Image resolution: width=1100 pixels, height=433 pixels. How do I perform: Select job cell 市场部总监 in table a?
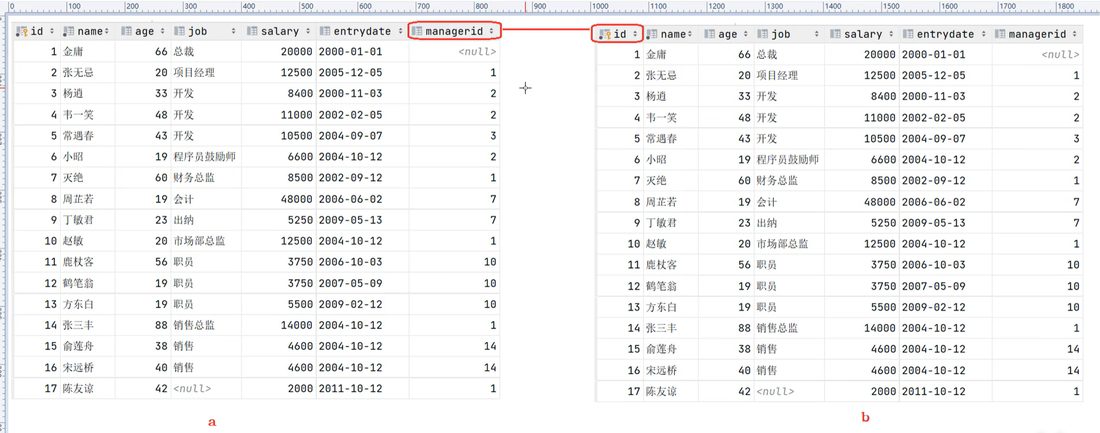pos(206,241)
